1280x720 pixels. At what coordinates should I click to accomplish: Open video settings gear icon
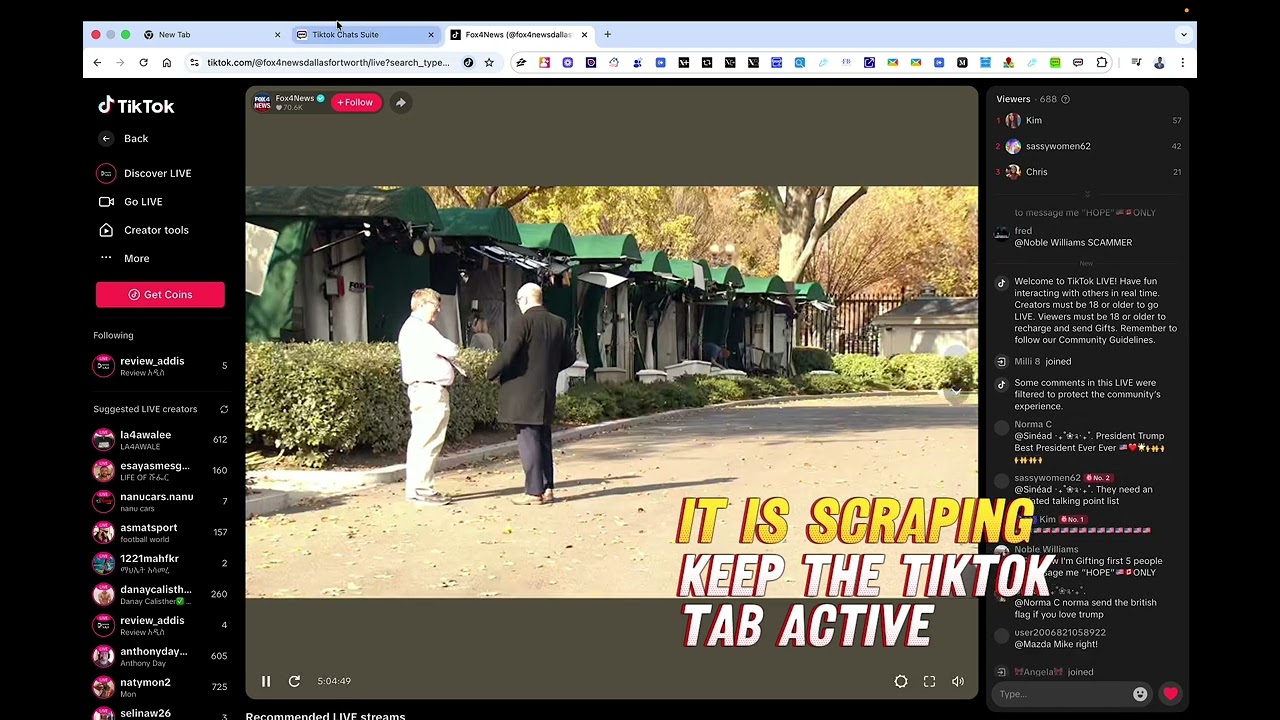901,681
